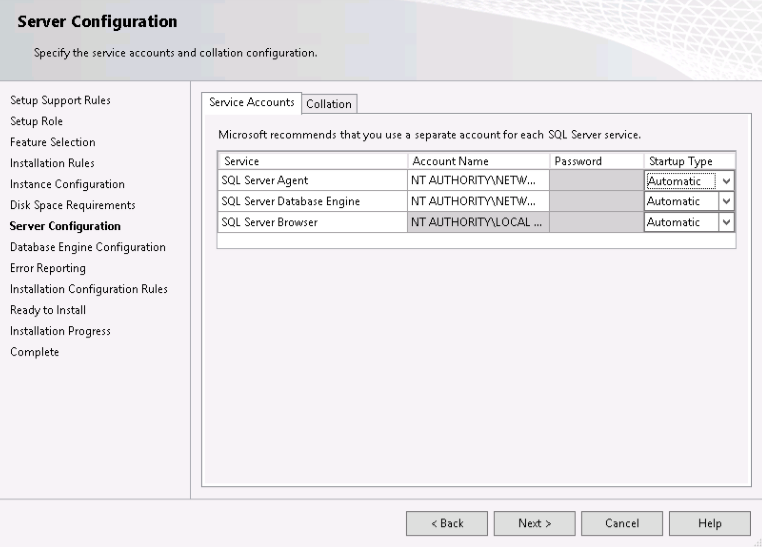
Task: Select Ready to Install step in sidebar
Action: coord(48,310)
